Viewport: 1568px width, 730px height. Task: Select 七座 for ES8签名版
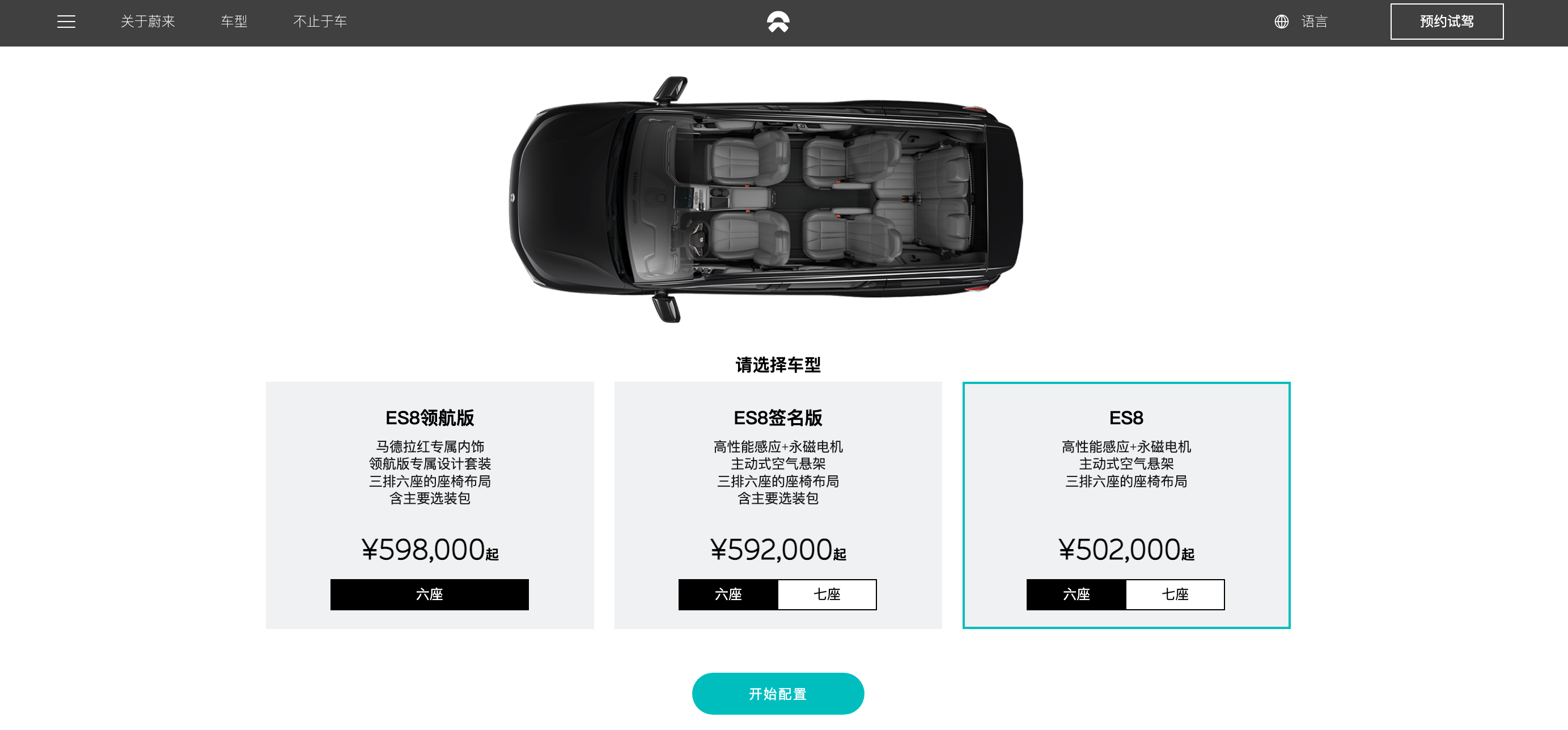[x=827, y=594]
